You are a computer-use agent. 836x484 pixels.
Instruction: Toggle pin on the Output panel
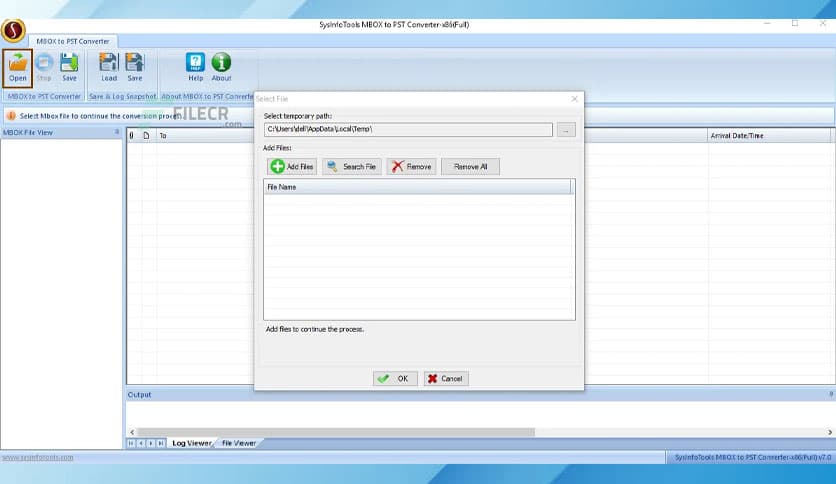(831, 394)
